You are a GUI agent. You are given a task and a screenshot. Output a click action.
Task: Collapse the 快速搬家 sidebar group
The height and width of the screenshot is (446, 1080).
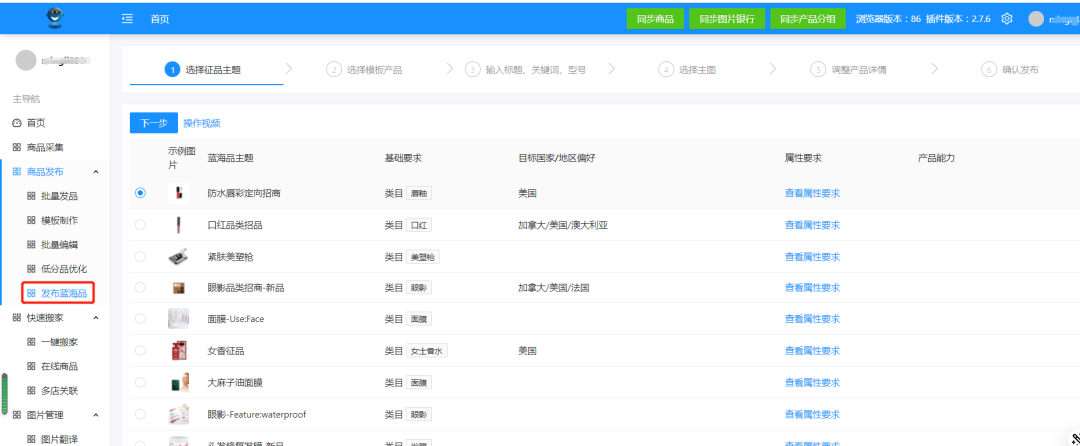pos(96,318)
